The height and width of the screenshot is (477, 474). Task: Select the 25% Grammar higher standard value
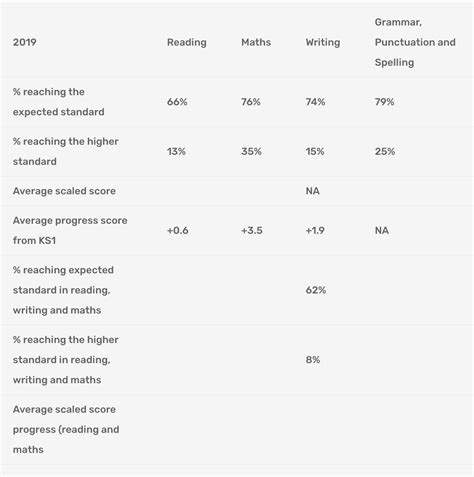coord(385,151)
